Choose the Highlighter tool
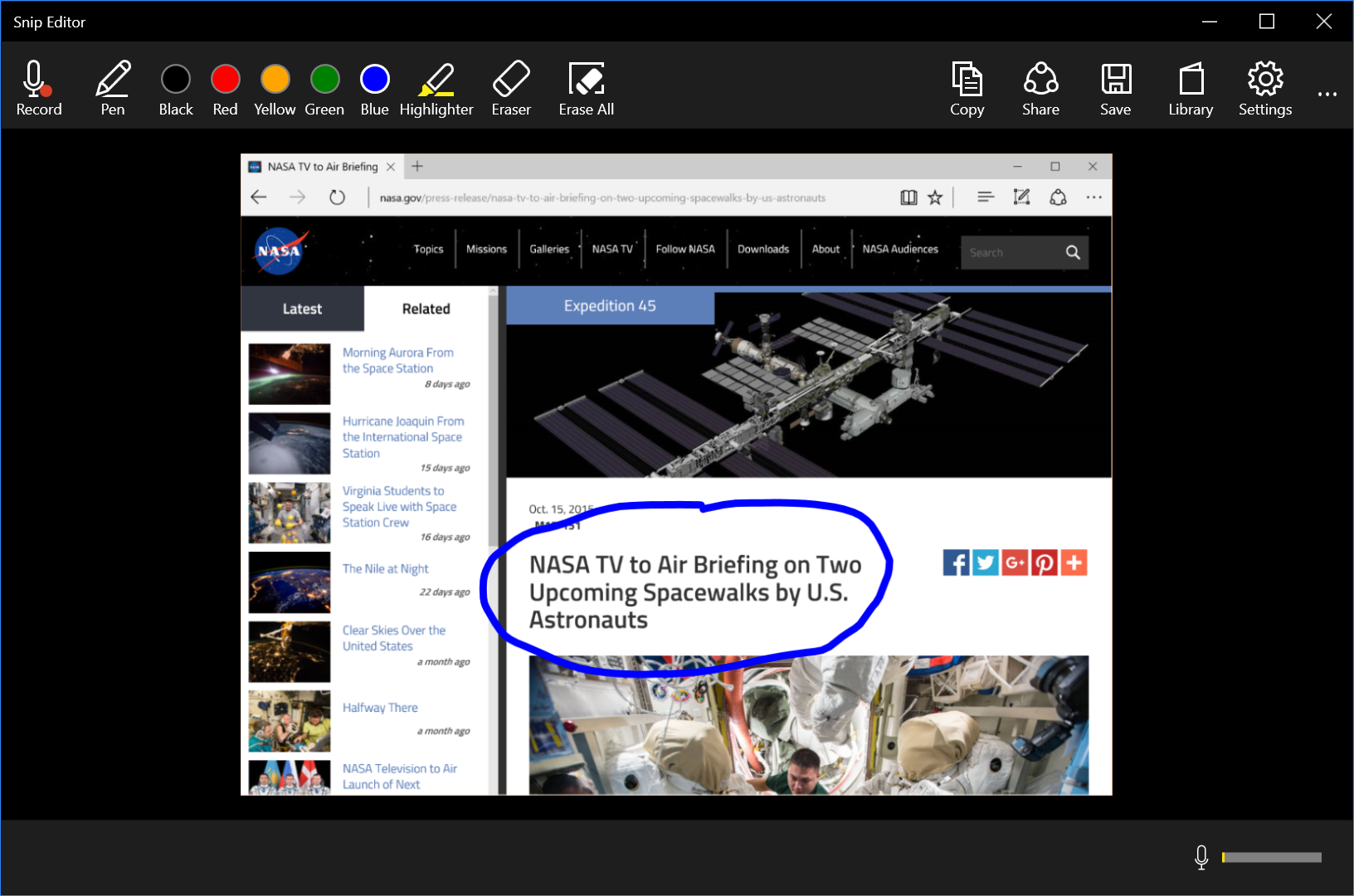 click(x=436, y=88)
